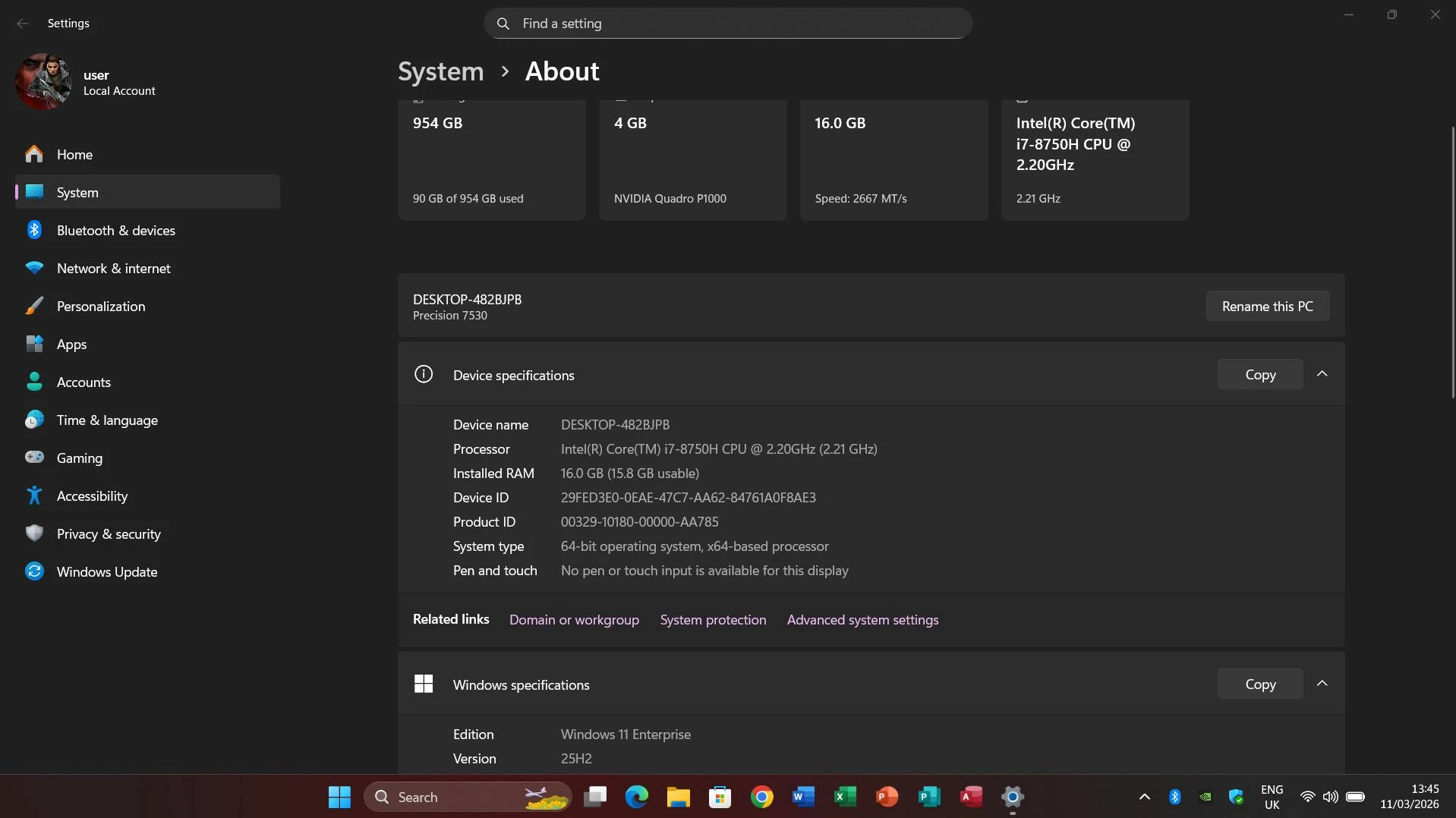Click the System protection link
The width and height of the screenshot is (1456, 818).
pos(713,620)
